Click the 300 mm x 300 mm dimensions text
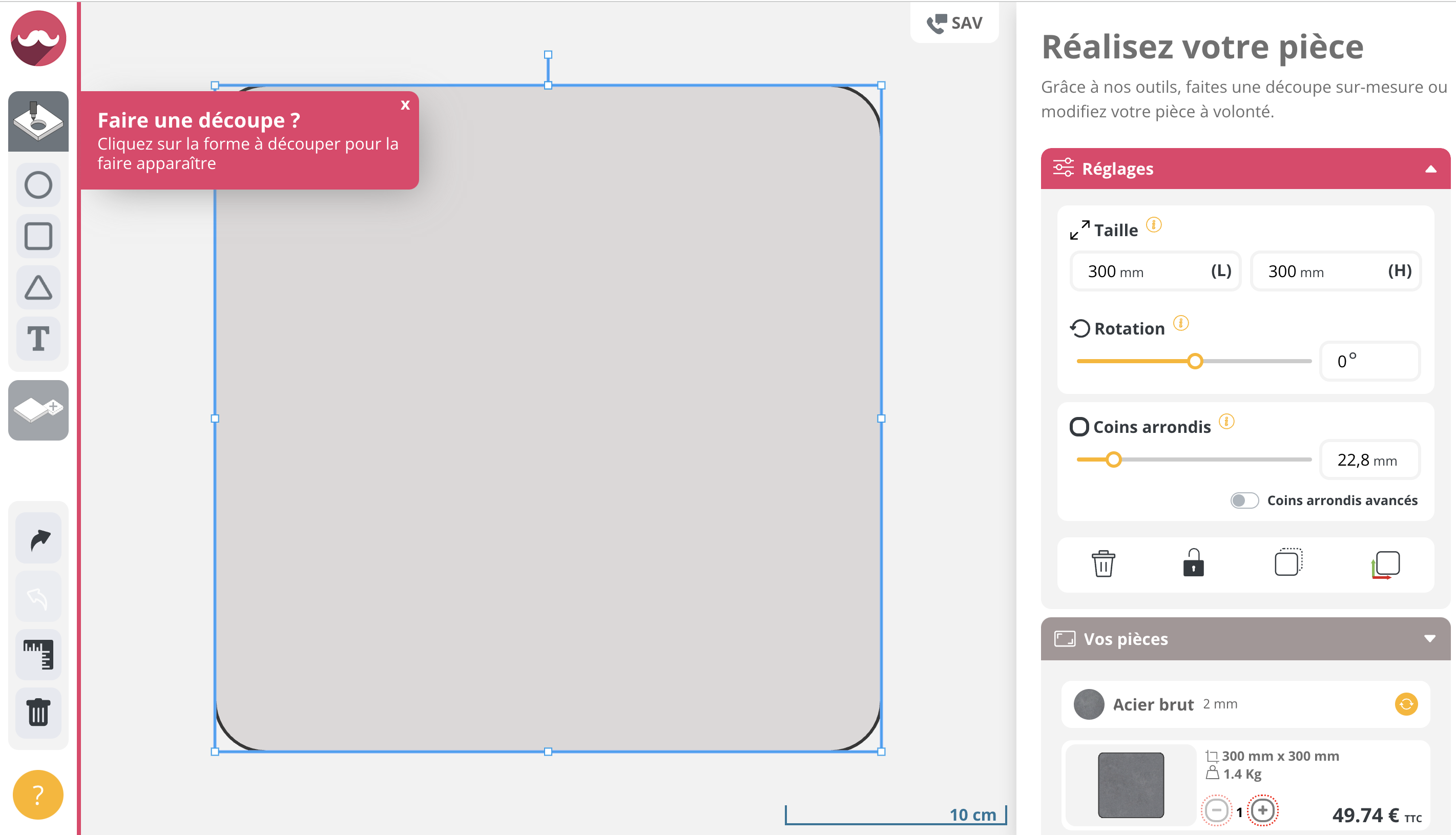This screenshot has height=835, width=1456. 1280,757
